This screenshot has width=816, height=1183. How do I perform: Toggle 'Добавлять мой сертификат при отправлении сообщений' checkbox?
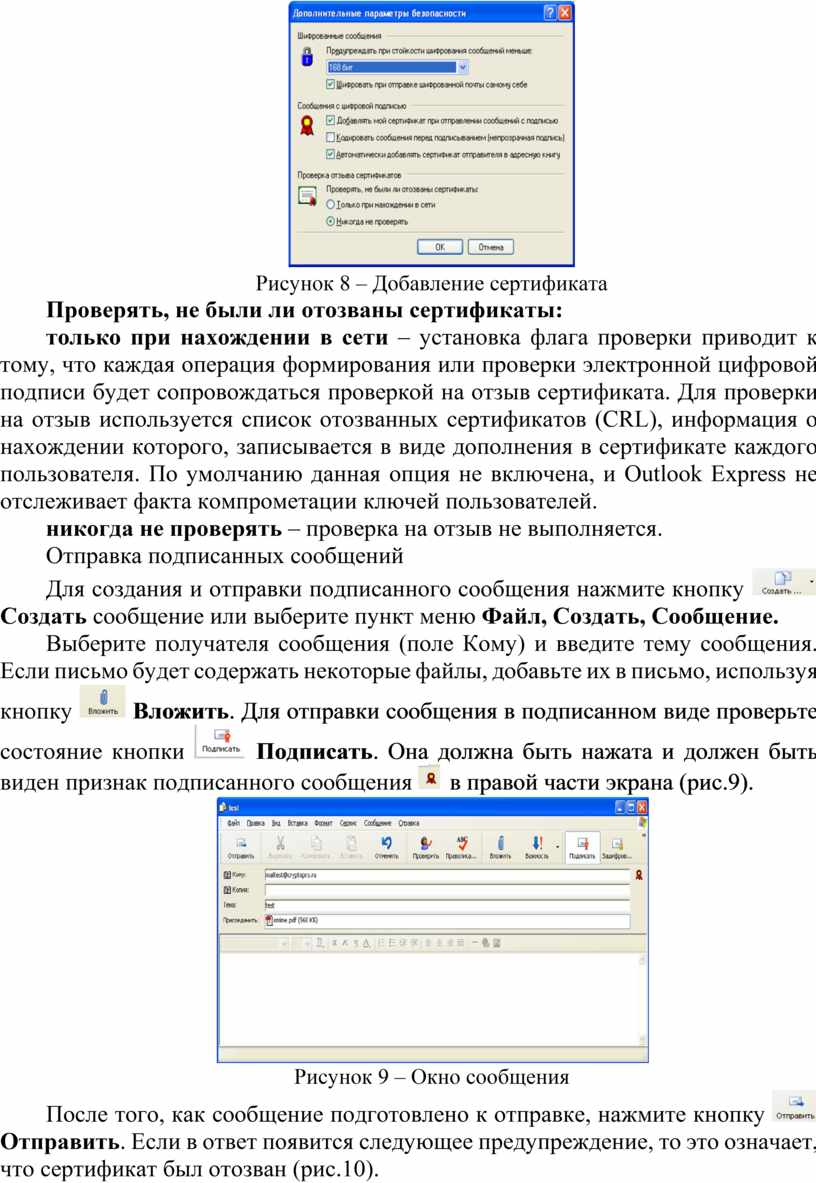[330, 120]
